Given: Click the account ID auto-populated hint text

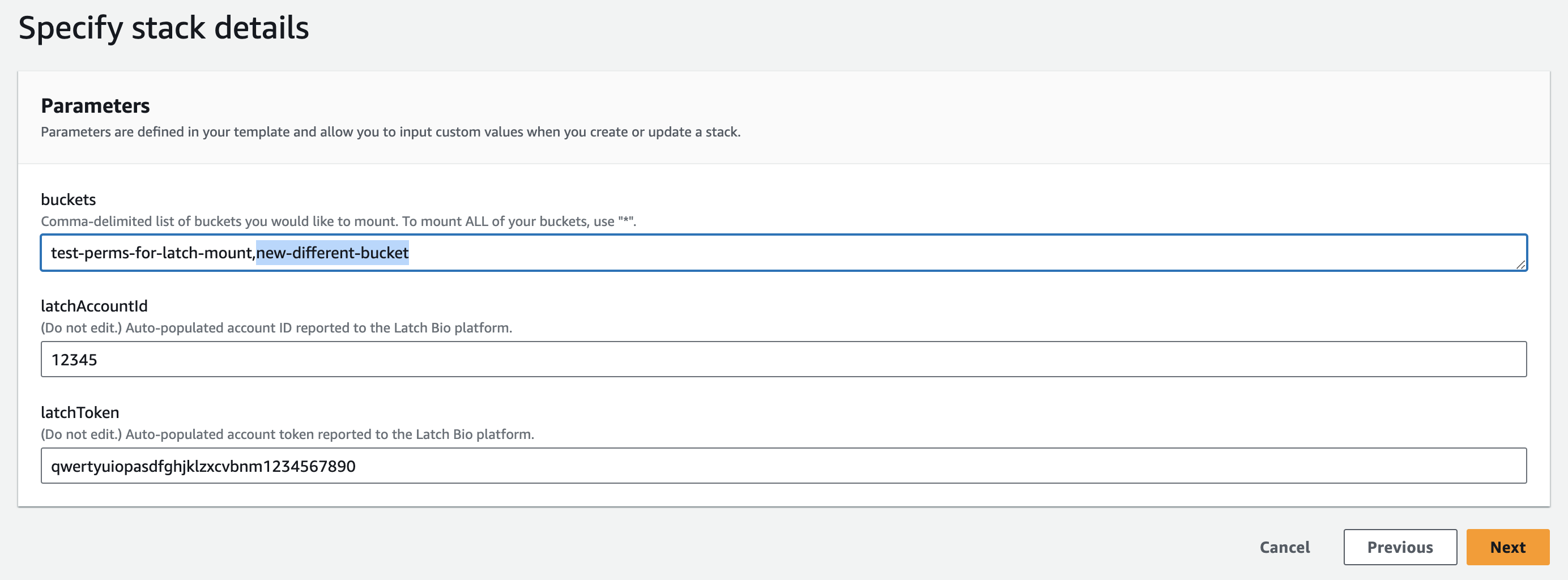Looking at the screenshot, I should 276,327.
